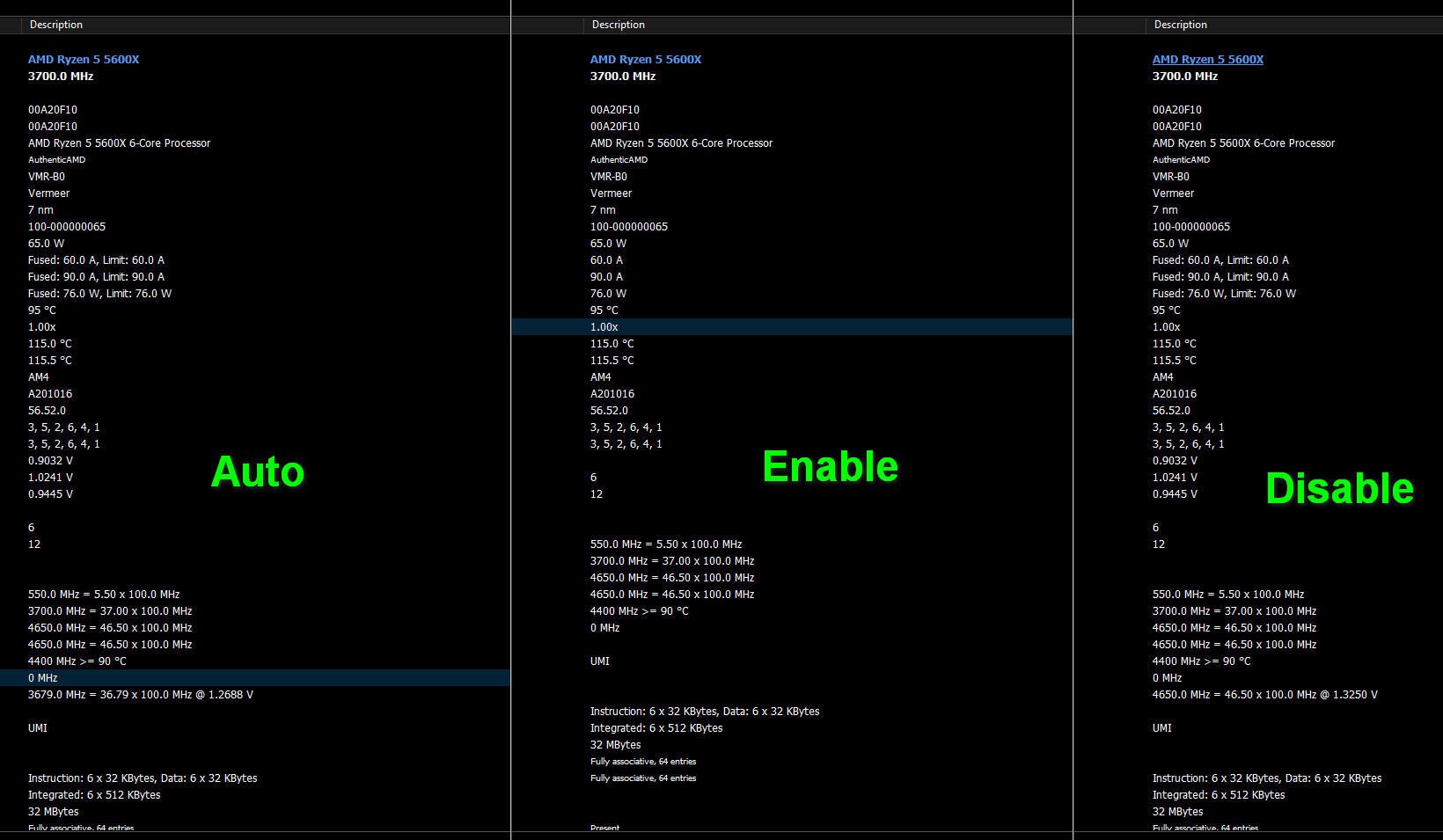Select "VMR-B0" row in Auto panel
Screen dimensions: 1443x840
(x=47, y=177)
